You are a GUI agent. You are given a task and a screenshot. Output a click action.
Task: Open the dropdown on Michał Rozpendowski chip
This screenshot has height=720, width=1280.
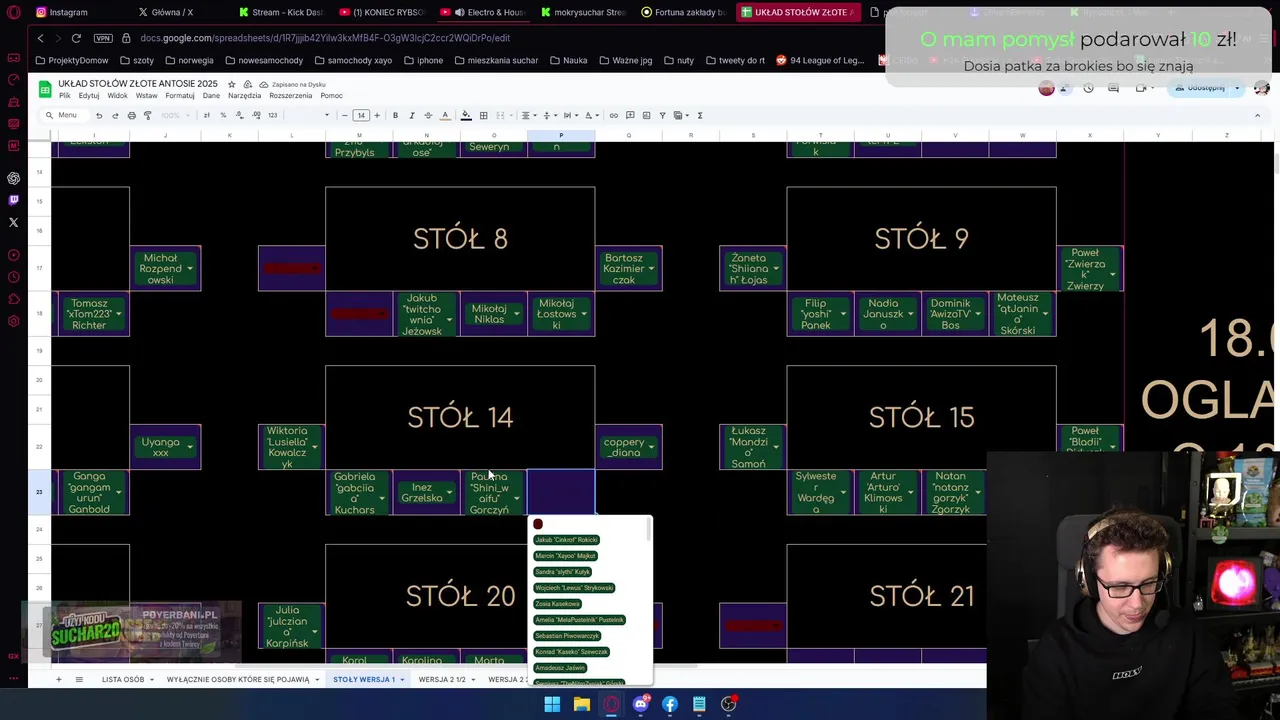pos(191,269)
